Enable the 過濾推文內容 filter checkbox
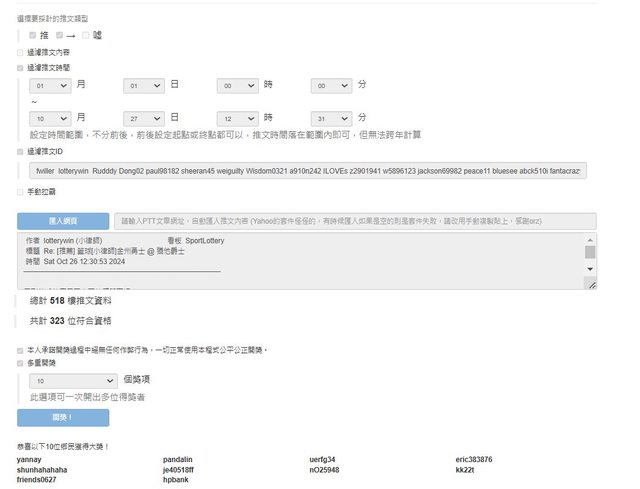 [x=20, y=52]
